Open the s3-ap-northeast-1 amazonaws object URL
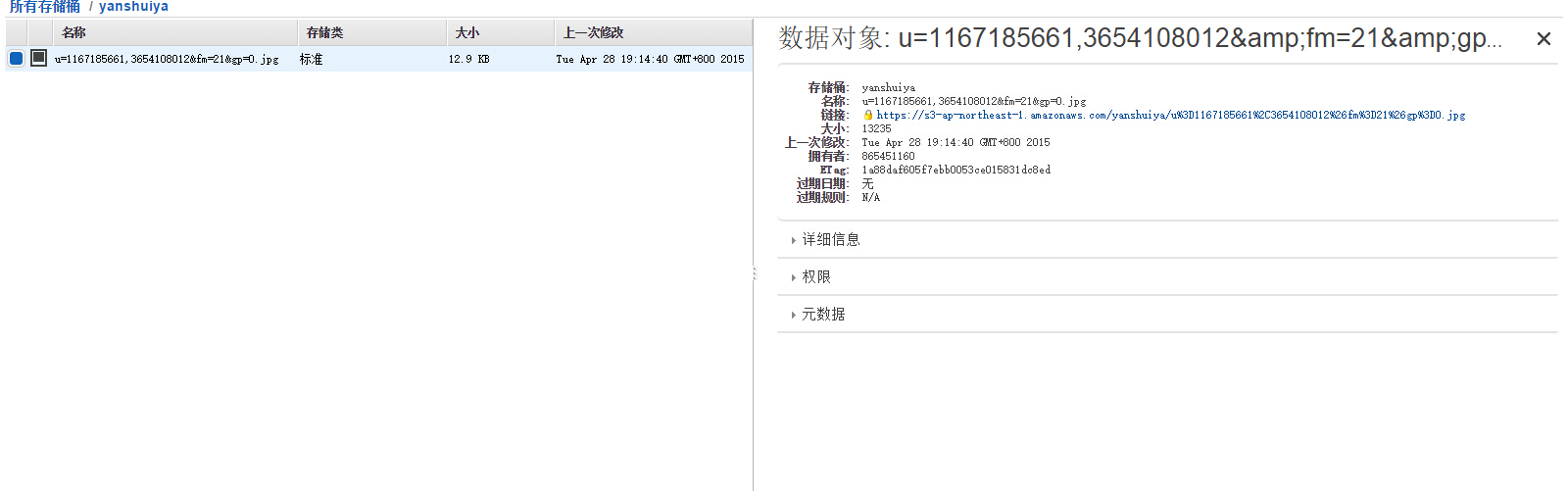 coord(1170,115)
